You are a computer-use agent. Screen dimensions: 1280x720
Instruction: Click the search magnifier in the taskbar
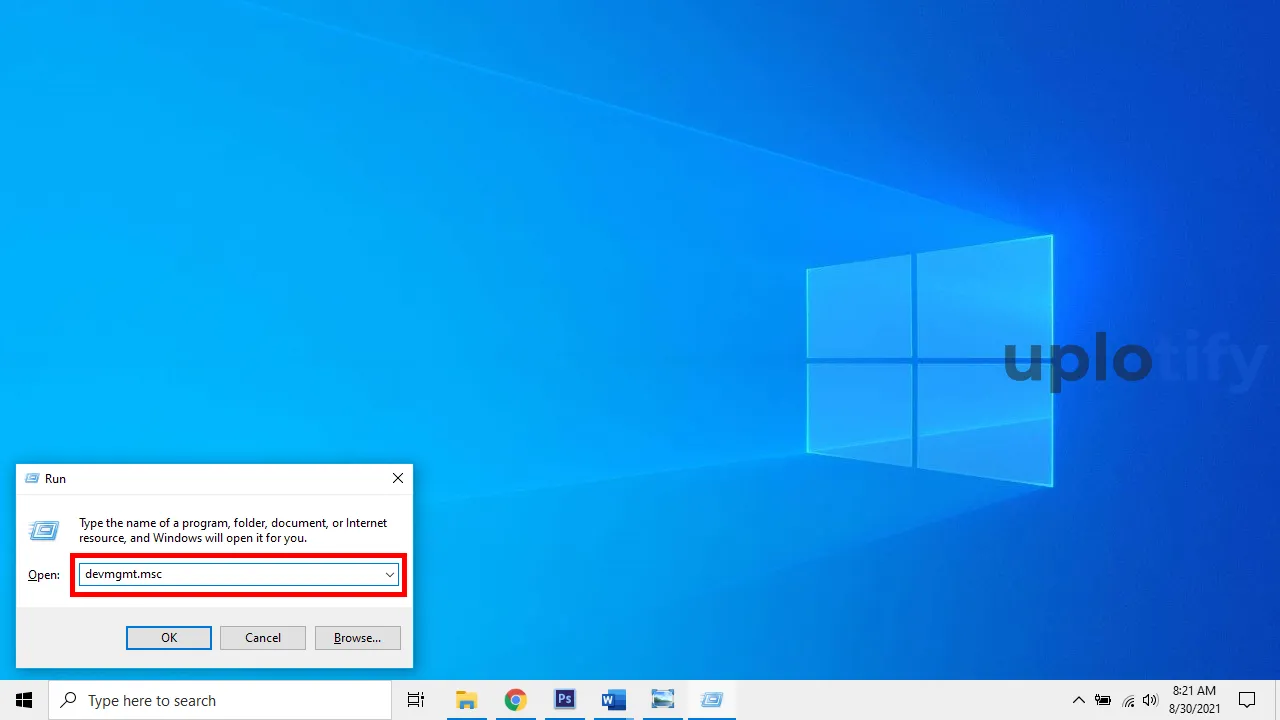[69, 700]
